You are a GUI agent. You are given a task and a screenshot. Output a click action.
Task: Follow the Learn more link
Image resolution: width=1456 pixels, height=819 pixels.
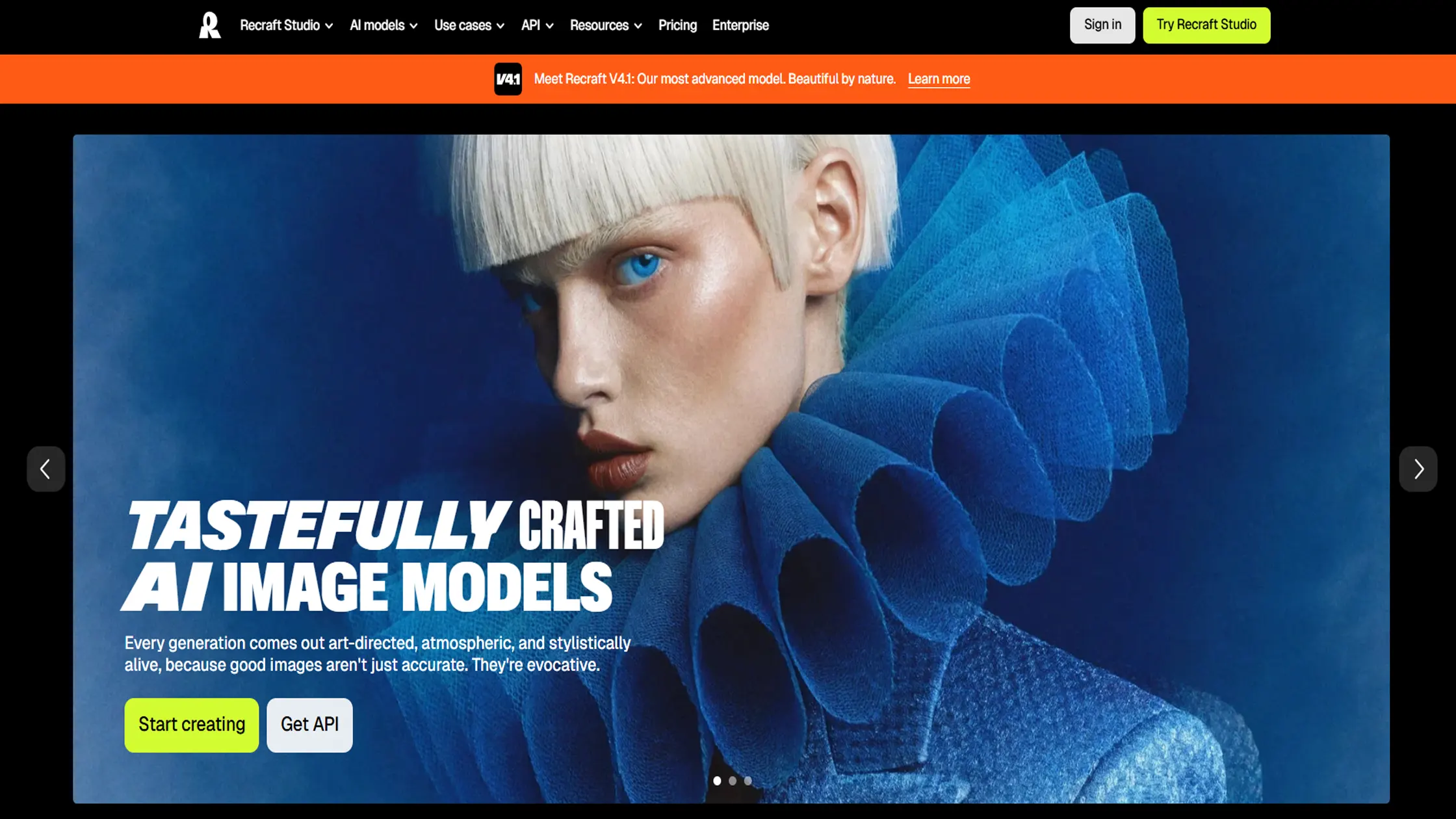(939, 79)
